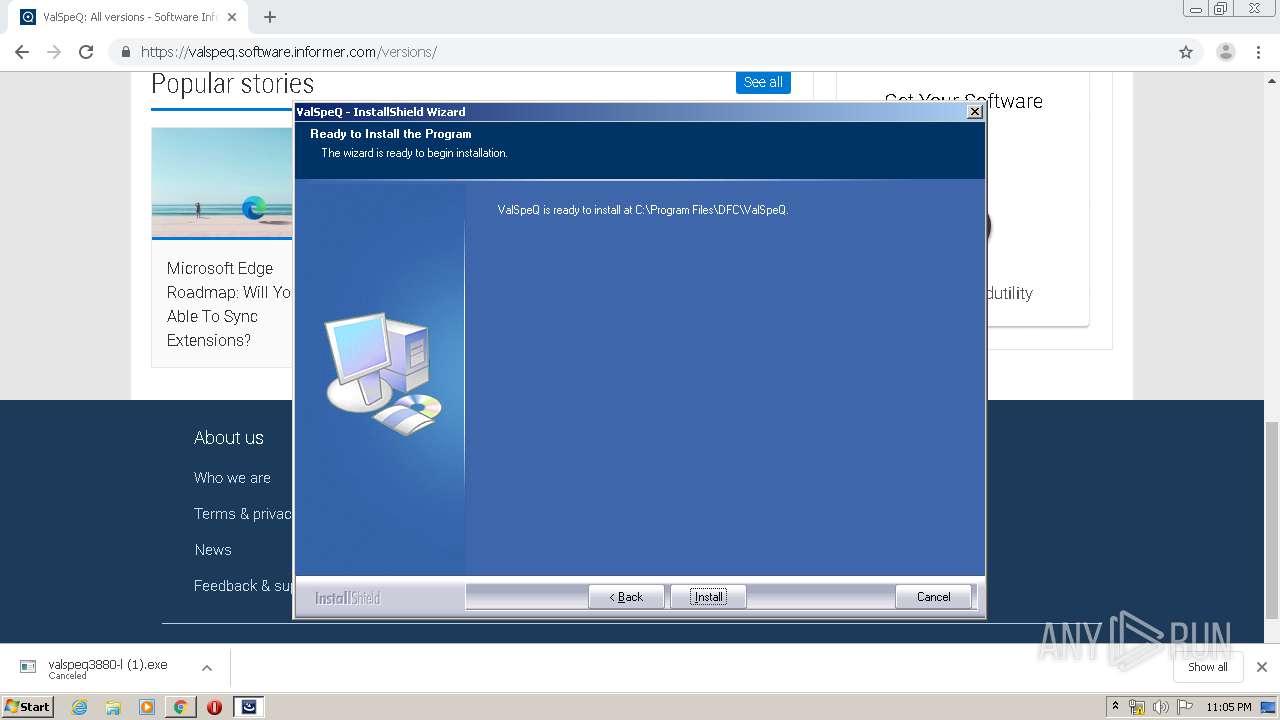Close the ValSpeQ browser tab
The image size is (1280, 720).
(x=232, y=17)
